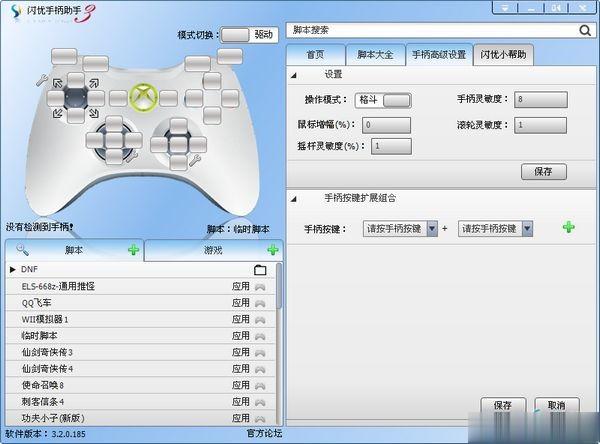
Task: Select the 使命召唤8 script row
Action: [140, 385]
